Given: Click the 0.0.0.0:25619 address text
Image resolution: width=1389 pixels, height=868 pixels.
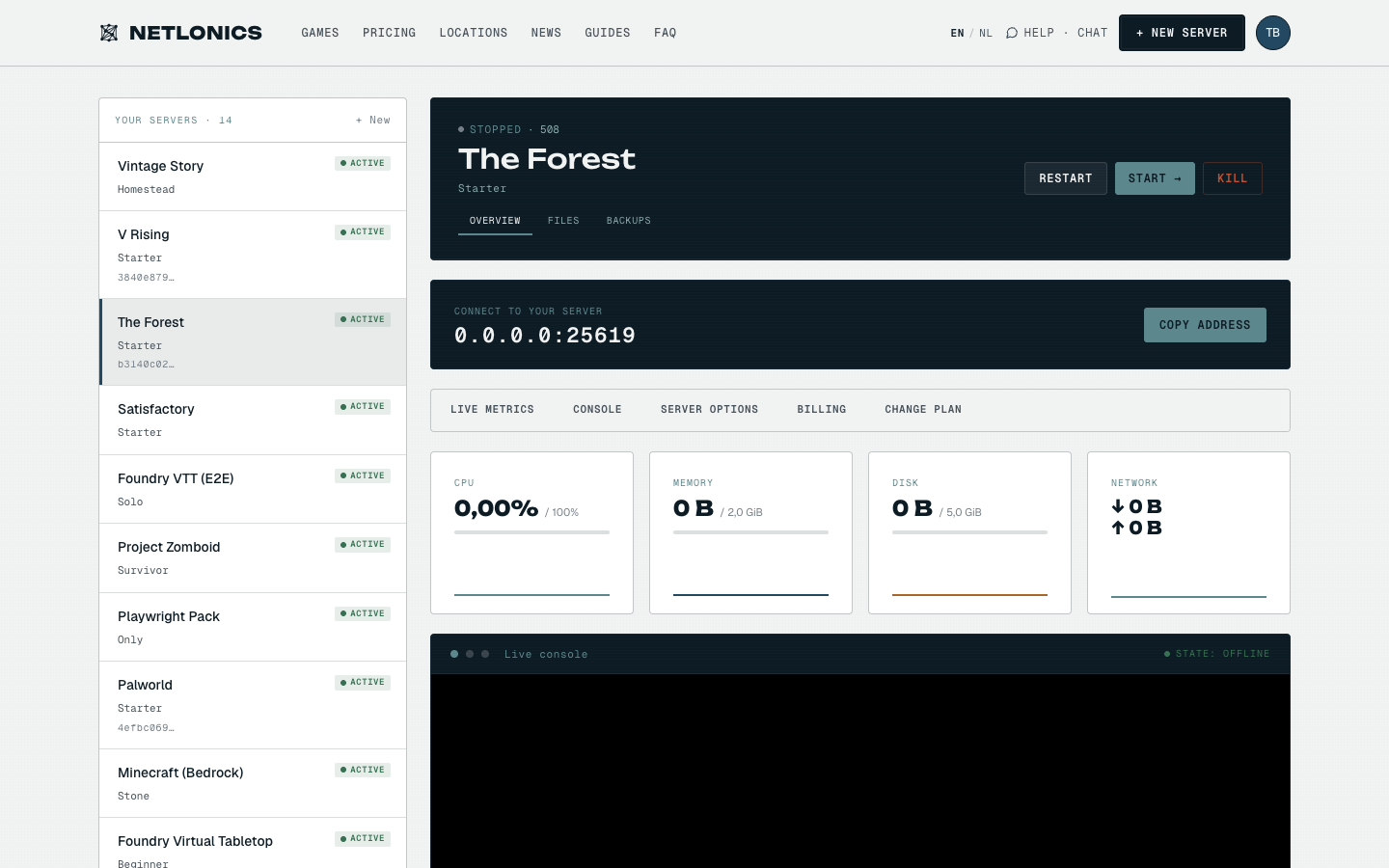Looking at the screenshot, I should (545, 336).
